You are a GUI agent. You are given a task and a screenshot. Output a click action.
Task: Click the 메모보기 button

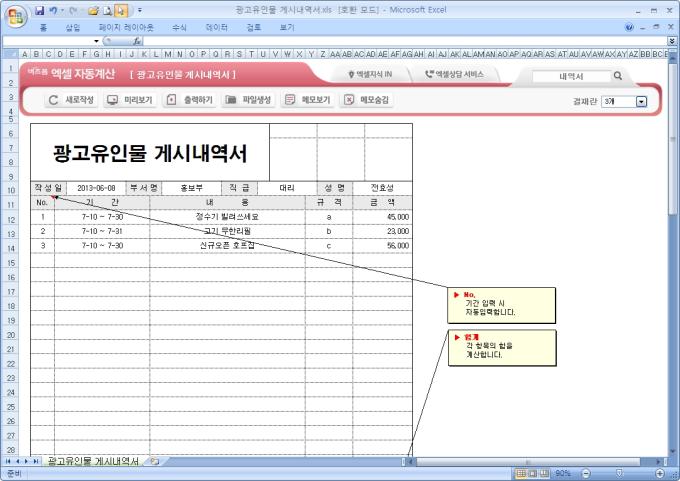pyautogui.click(x=308, y=100)
